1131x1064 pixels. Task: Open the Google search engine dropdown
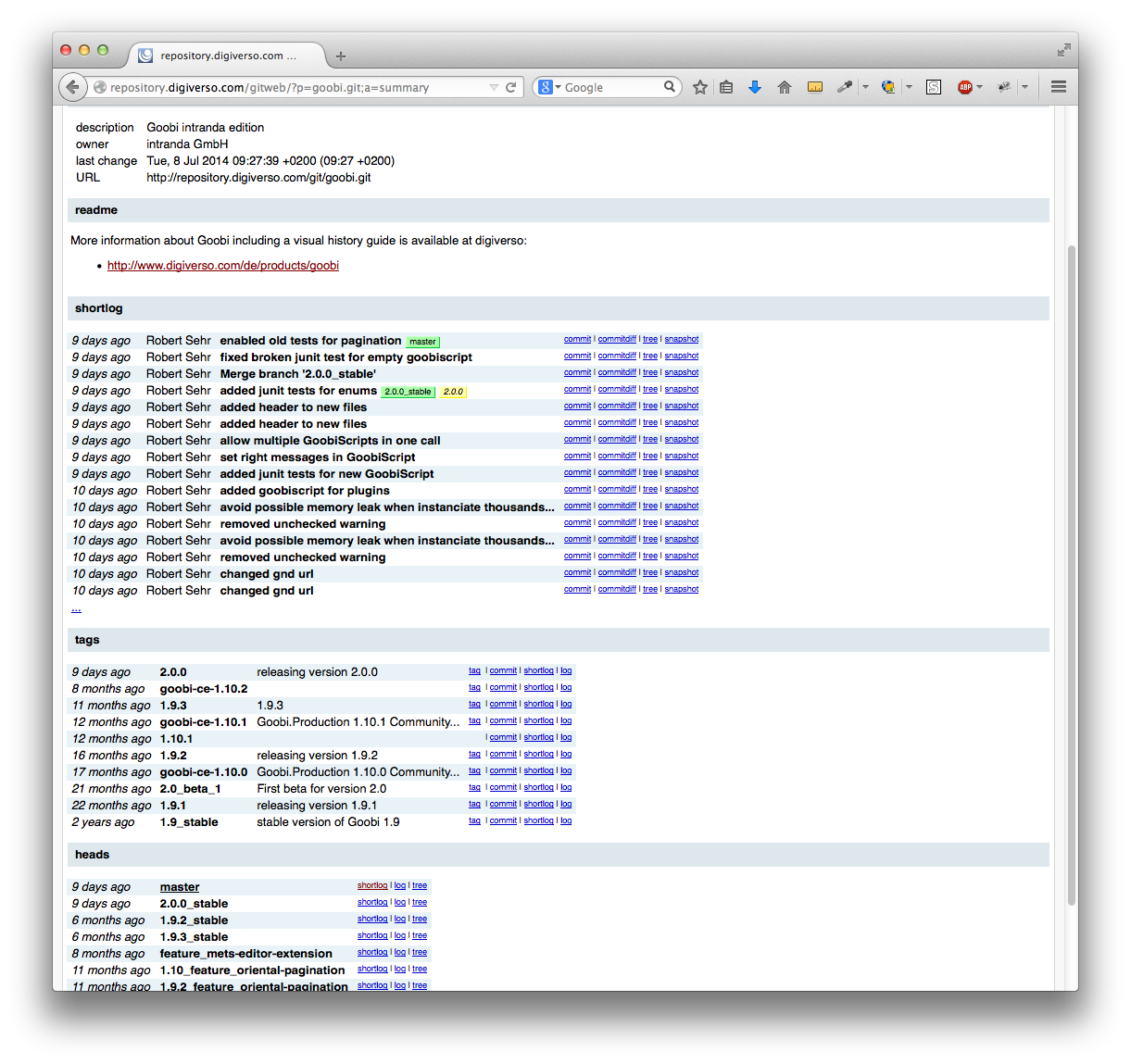551,87
